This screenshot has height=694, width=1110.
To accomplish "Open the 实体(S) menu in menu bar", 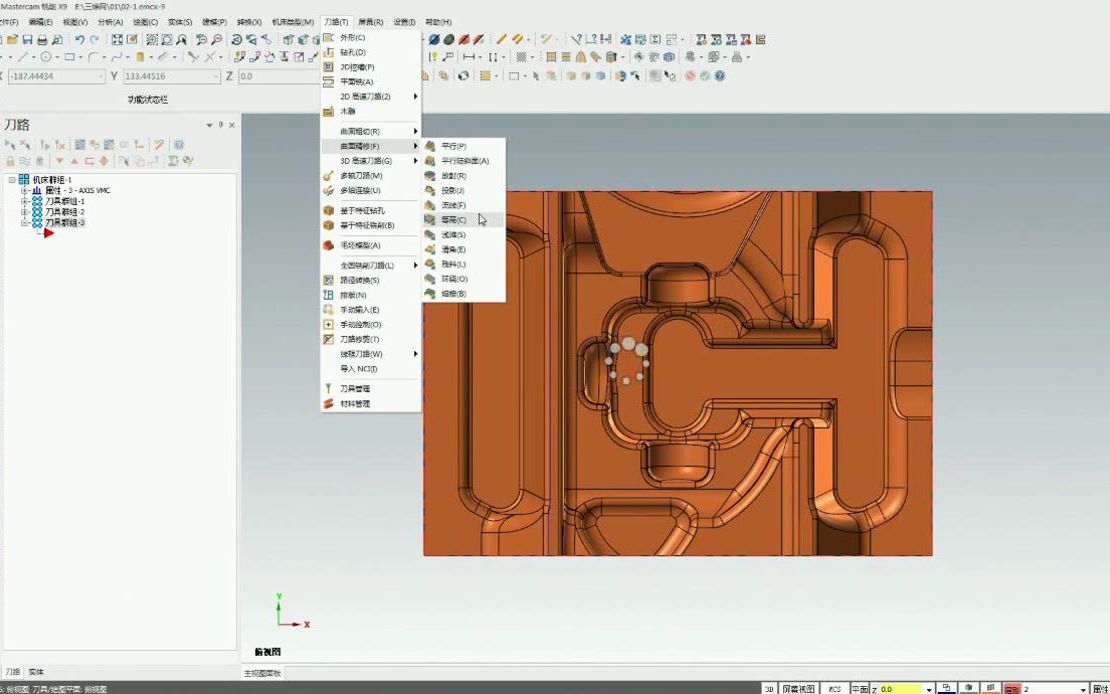I will point(180,22).
